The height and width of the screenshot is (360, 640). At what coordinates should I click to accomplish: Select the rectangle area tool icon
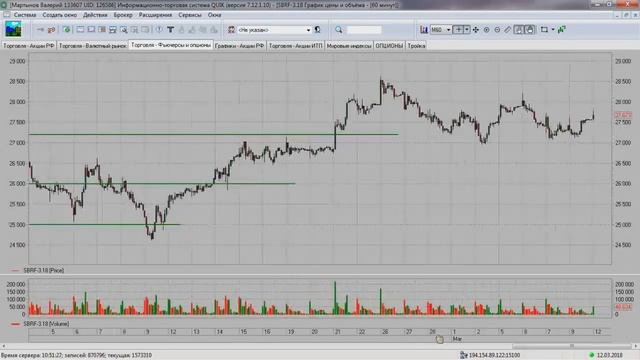tap(544, 30)
